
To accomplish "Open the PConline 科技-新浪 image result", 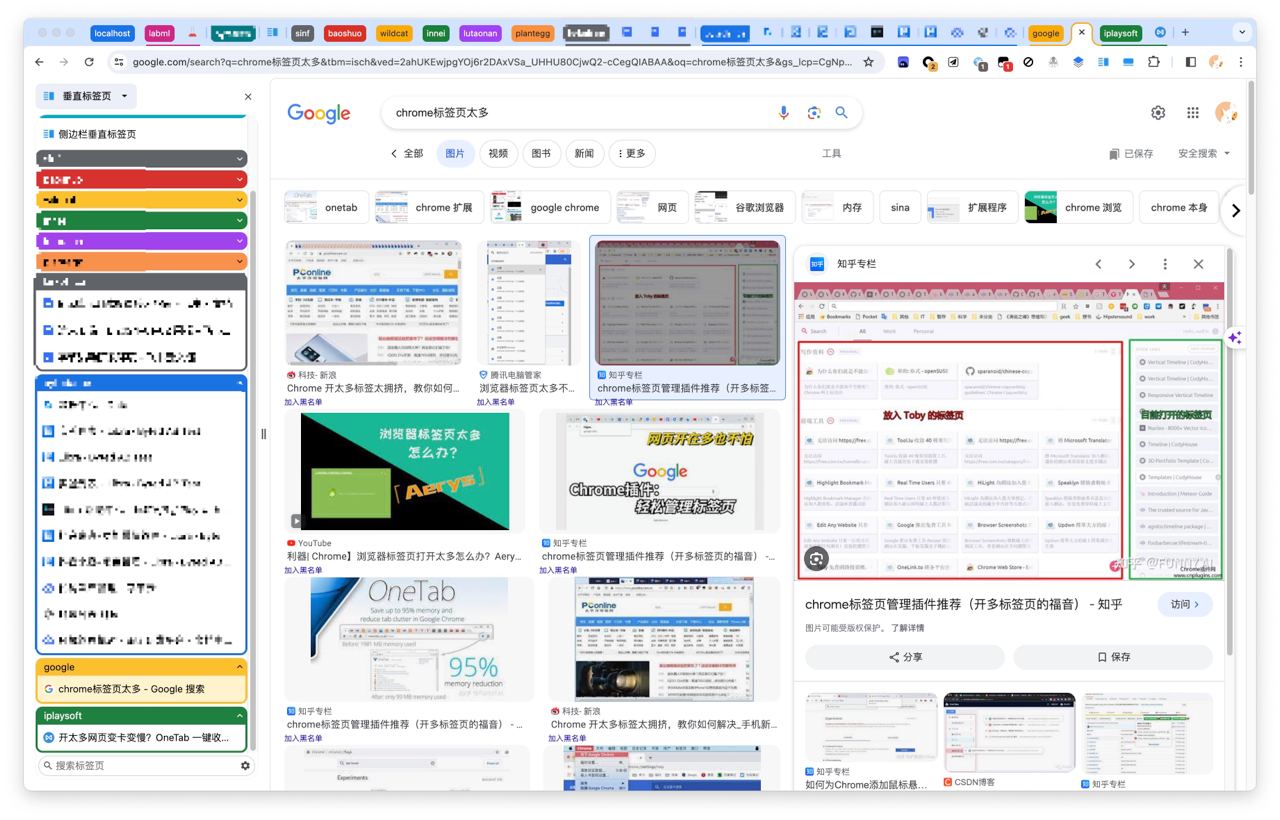I will pos(373,303).
